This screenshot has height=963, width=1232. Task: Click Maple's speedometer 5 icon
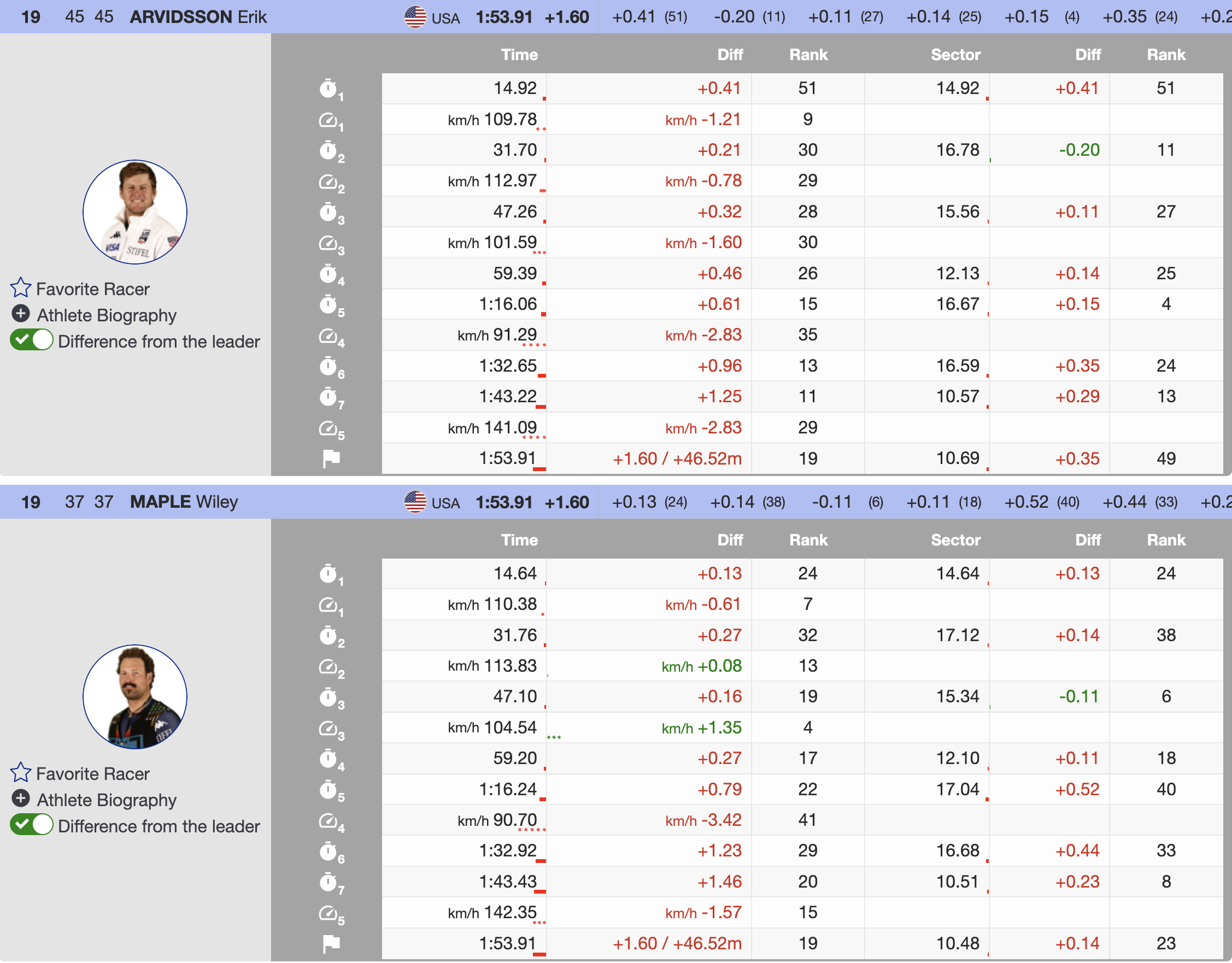[329, 913]
